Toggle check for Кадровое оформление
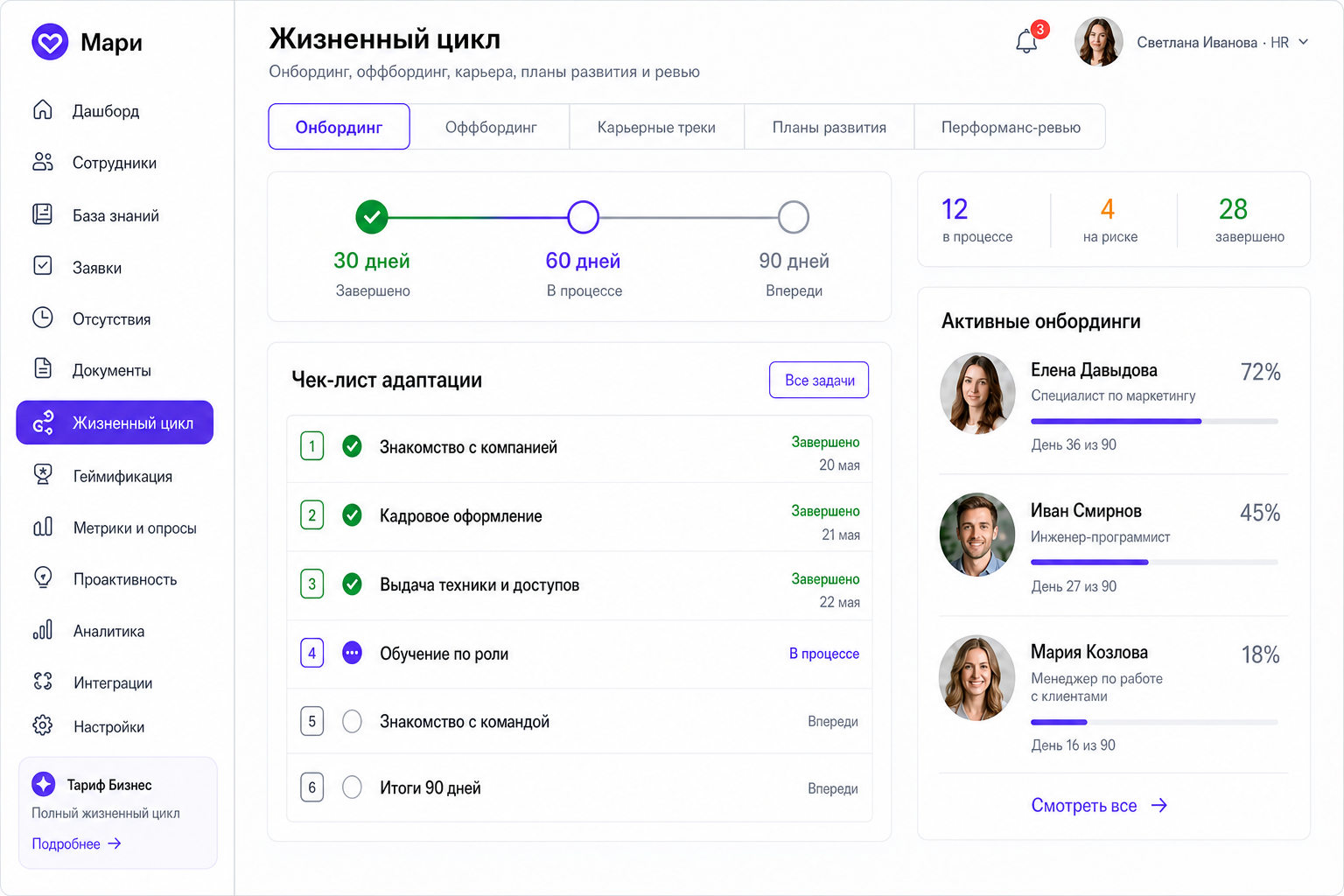 coord(352,515)
